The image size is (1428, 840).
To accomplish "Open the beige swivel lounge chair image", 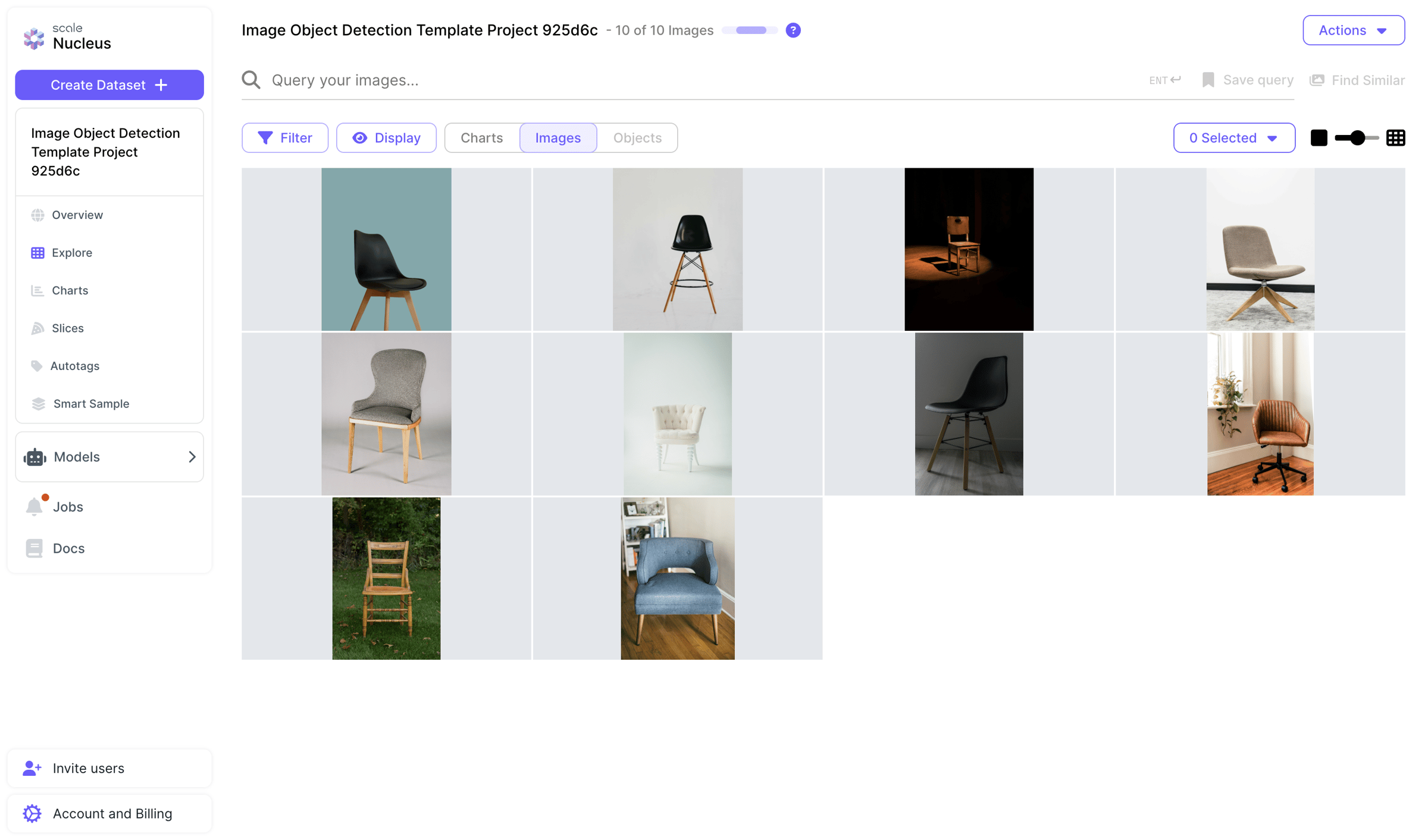I will pyautogui.click(x=1260, y=249).
